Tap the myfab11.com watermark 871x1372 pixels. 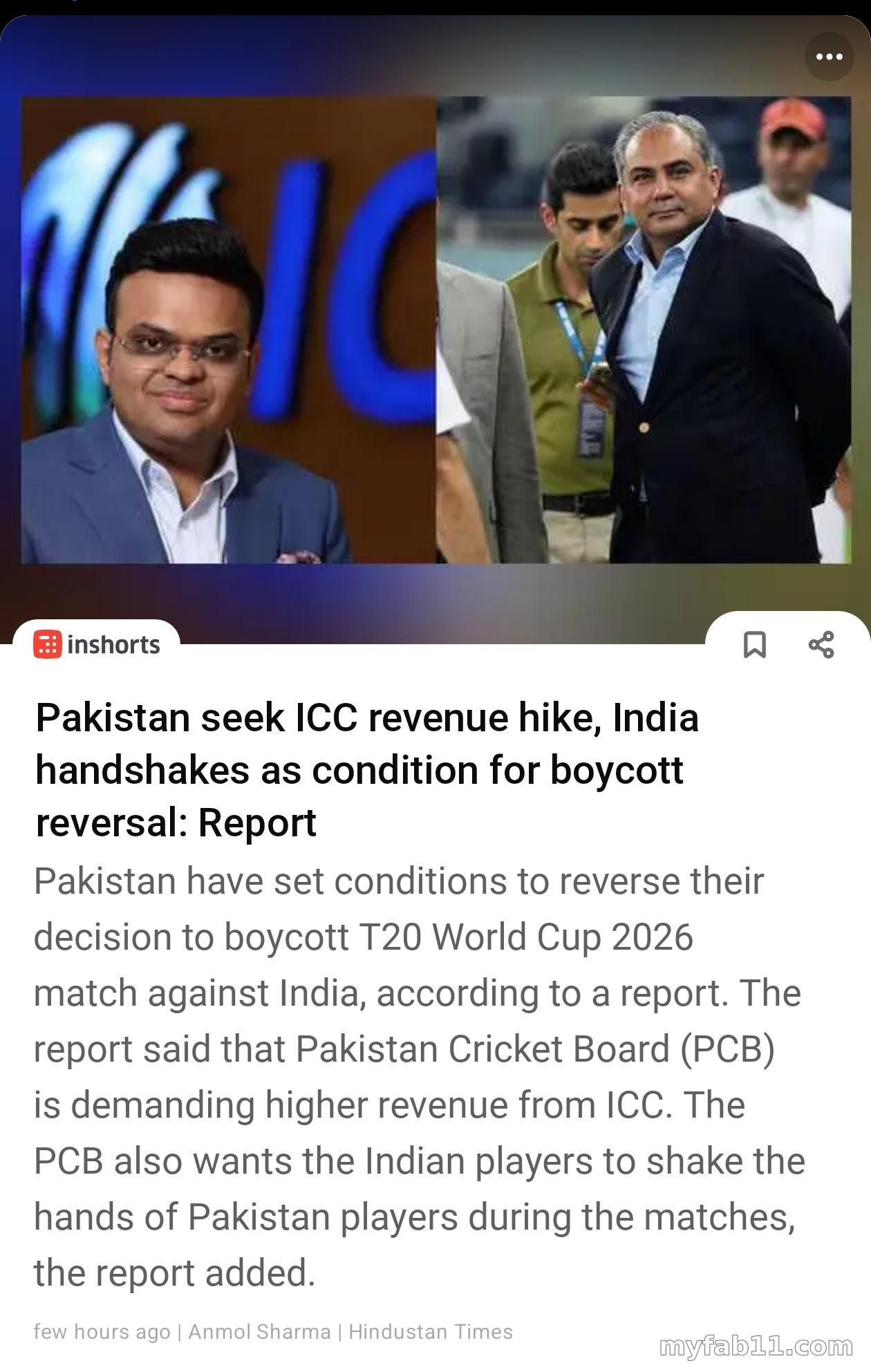pyautogui.click(x=756, y=1346)
